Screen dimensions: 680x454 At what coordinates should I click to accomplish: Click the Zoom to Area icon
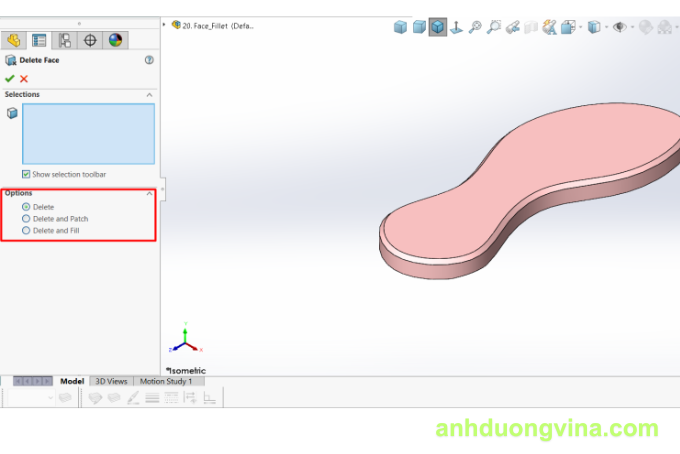494,27
